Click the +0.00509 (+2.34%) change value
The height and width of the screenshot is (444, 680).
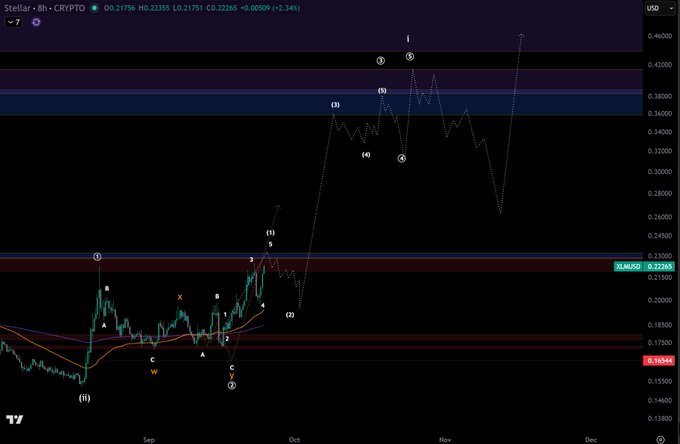tap(270, 8)
